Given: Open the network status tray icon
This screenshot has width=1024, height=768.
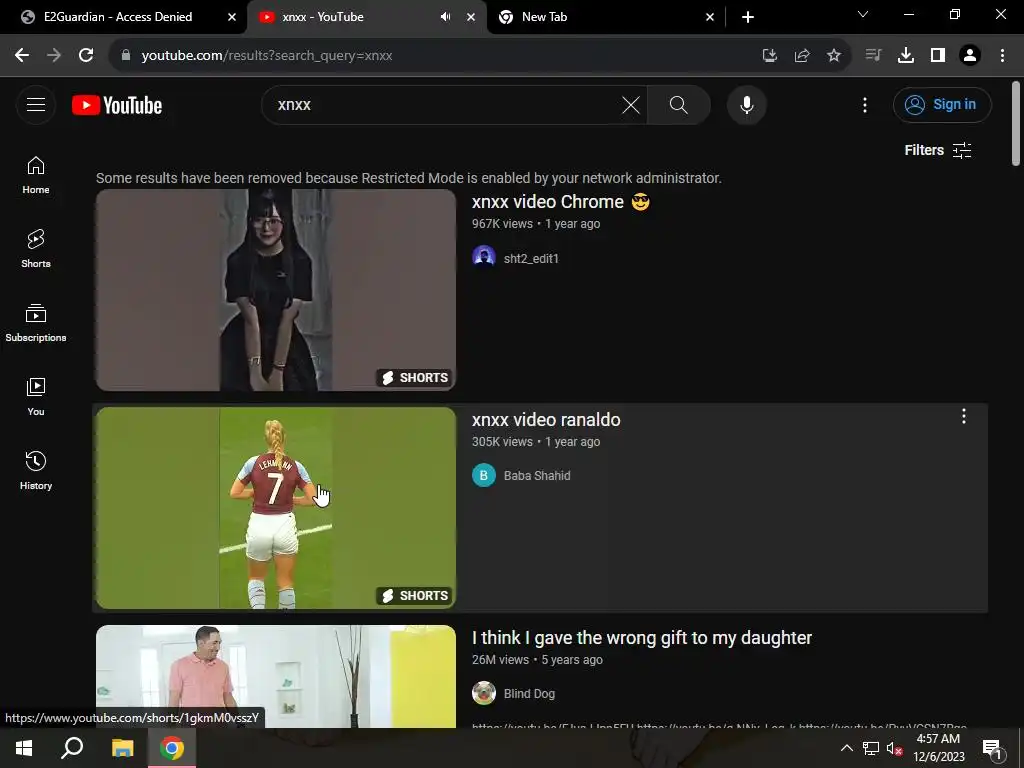Looking at the screenshot, I should pos(871,748).
